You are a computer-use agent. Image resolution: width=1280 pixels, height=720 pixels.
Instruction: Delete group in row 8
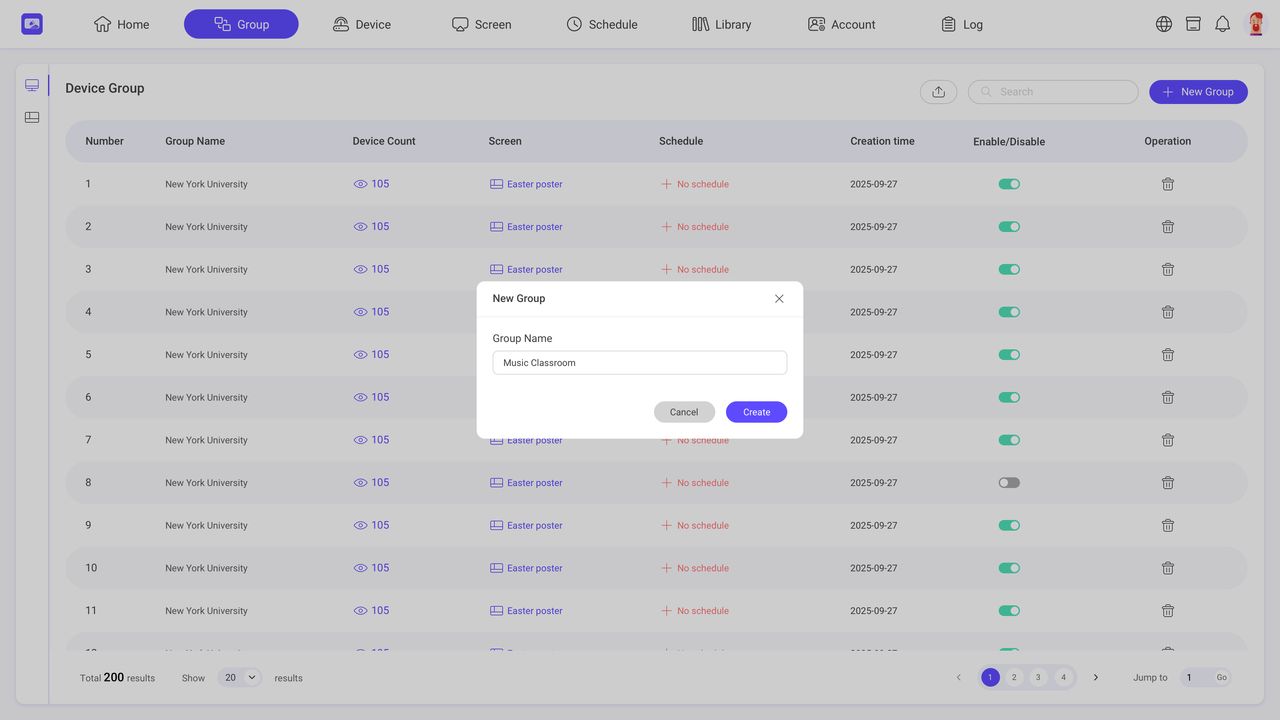coord(1167,483)
